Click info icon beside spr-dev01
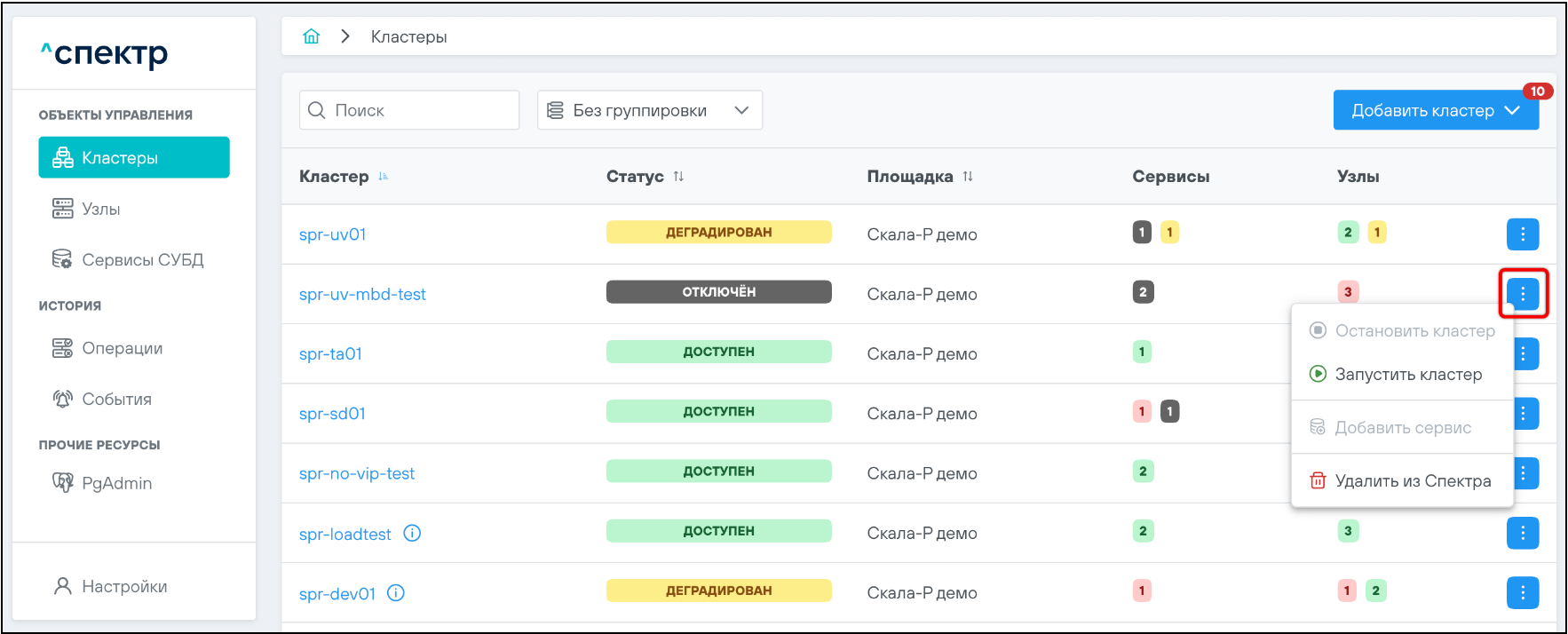The height and width of the screenshot is (634, 1568). (396, 593)
